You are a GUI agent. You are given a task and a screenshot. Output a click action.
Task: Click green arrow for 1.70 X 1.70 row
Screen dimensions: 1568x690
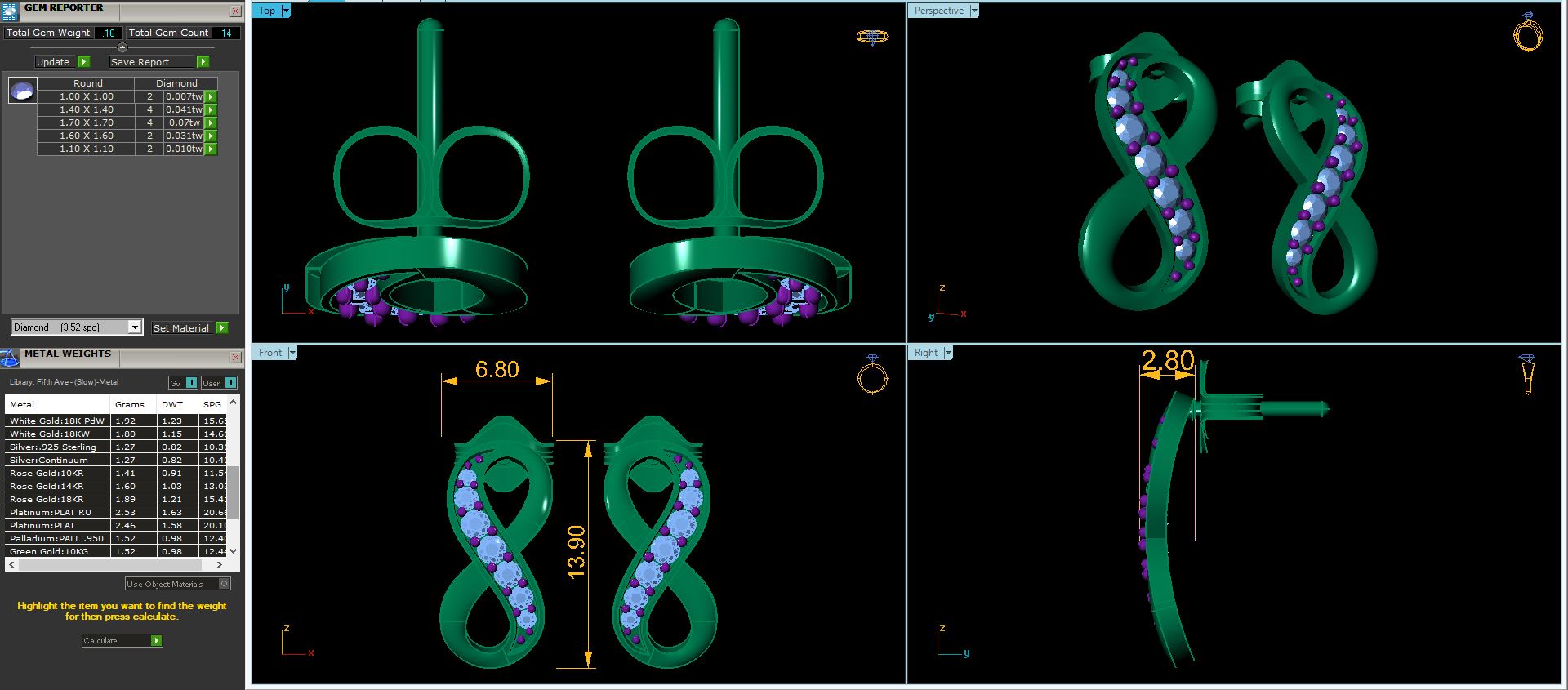tap(211, 122)
